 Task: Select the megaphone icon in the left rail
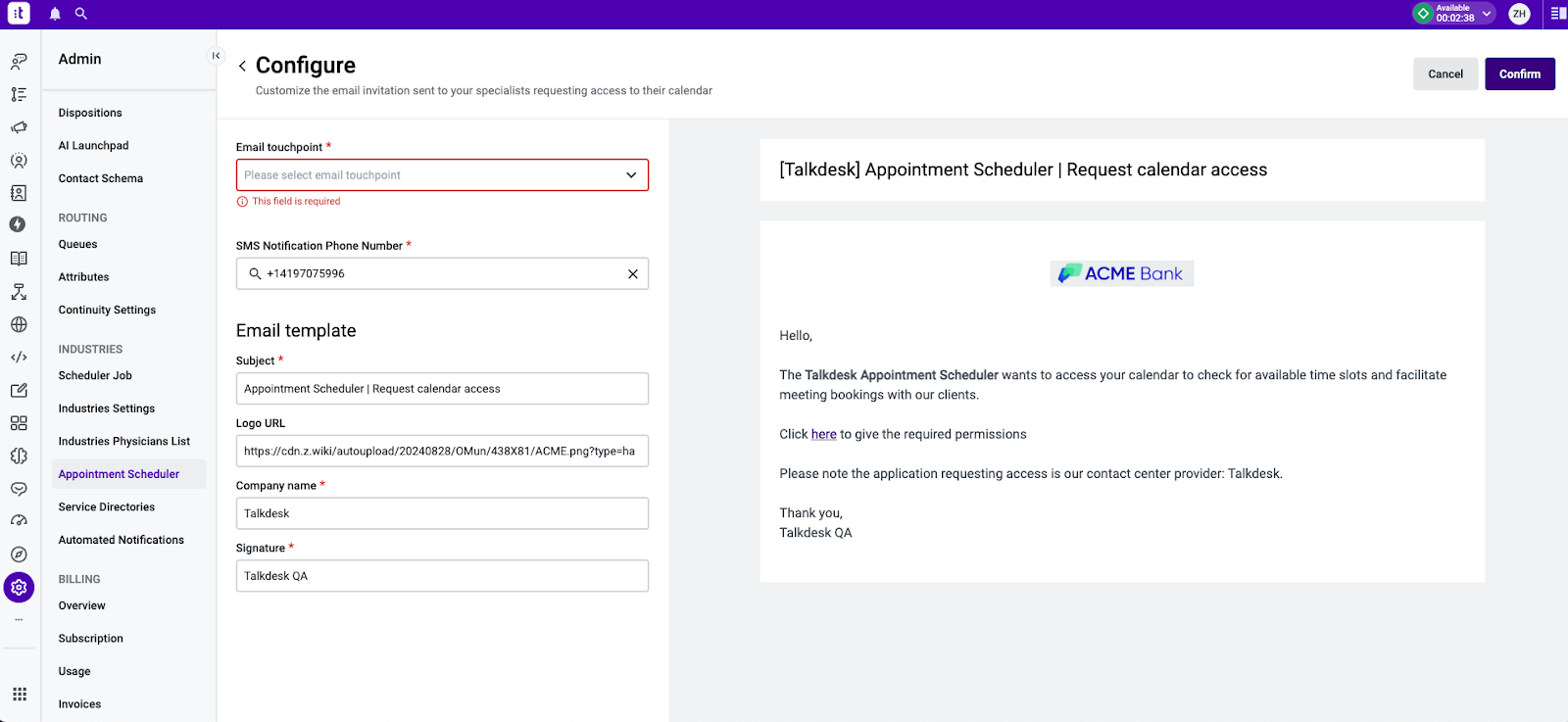click(19, 127)
